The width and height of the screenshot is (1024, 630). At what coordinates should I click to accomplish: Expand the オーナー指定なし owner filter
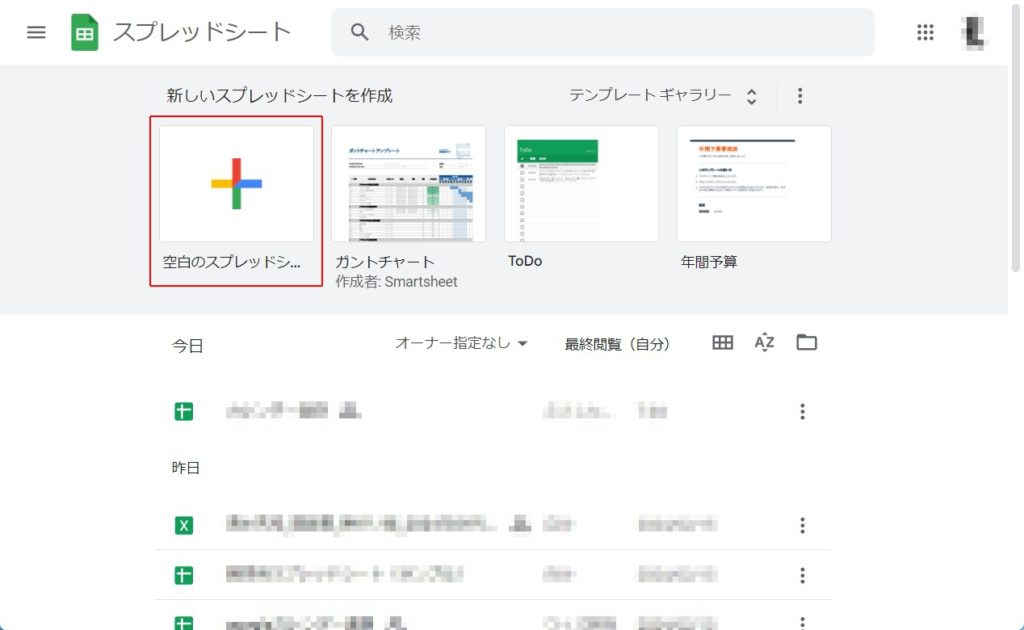click(461, 343)
